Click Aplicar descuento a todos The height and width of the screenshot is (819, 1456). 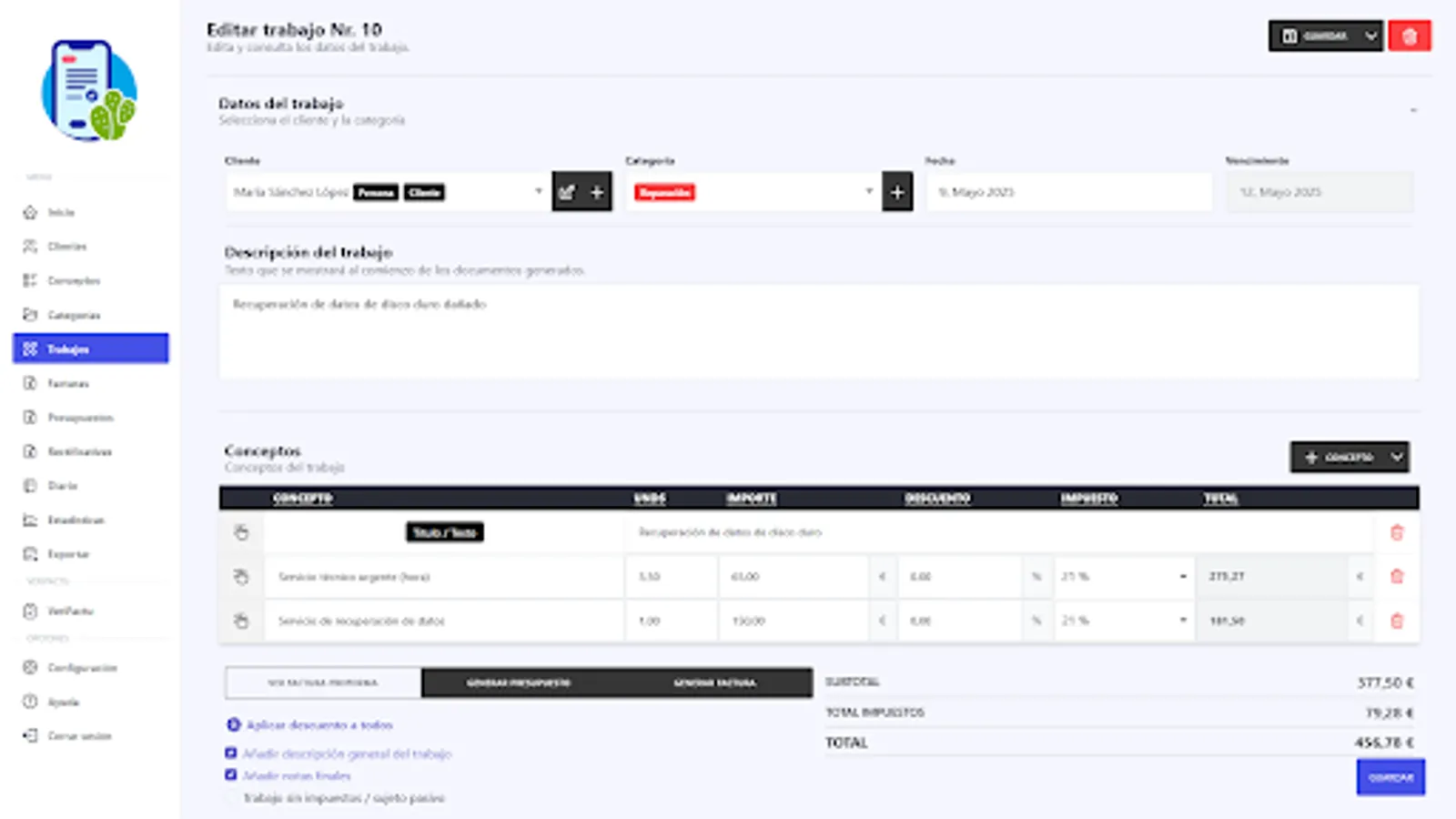pyautogui.click(x=318, y=725)
